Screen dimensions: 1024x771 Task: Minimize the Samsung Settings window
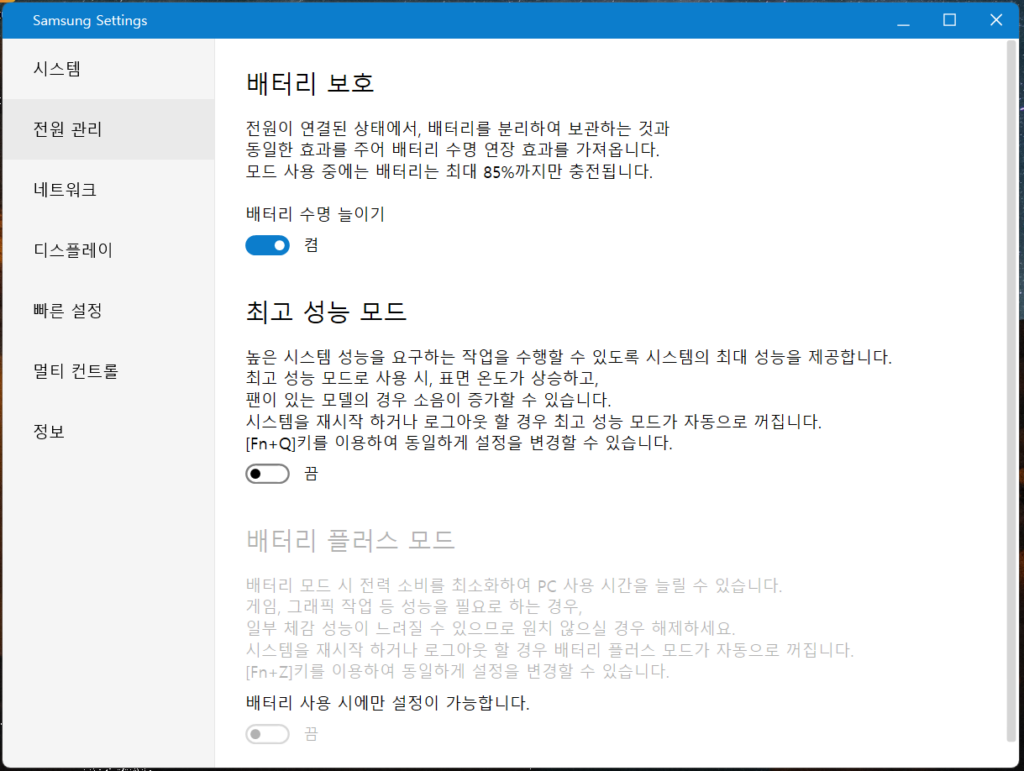pyautogui.click(x=903, y=20)
